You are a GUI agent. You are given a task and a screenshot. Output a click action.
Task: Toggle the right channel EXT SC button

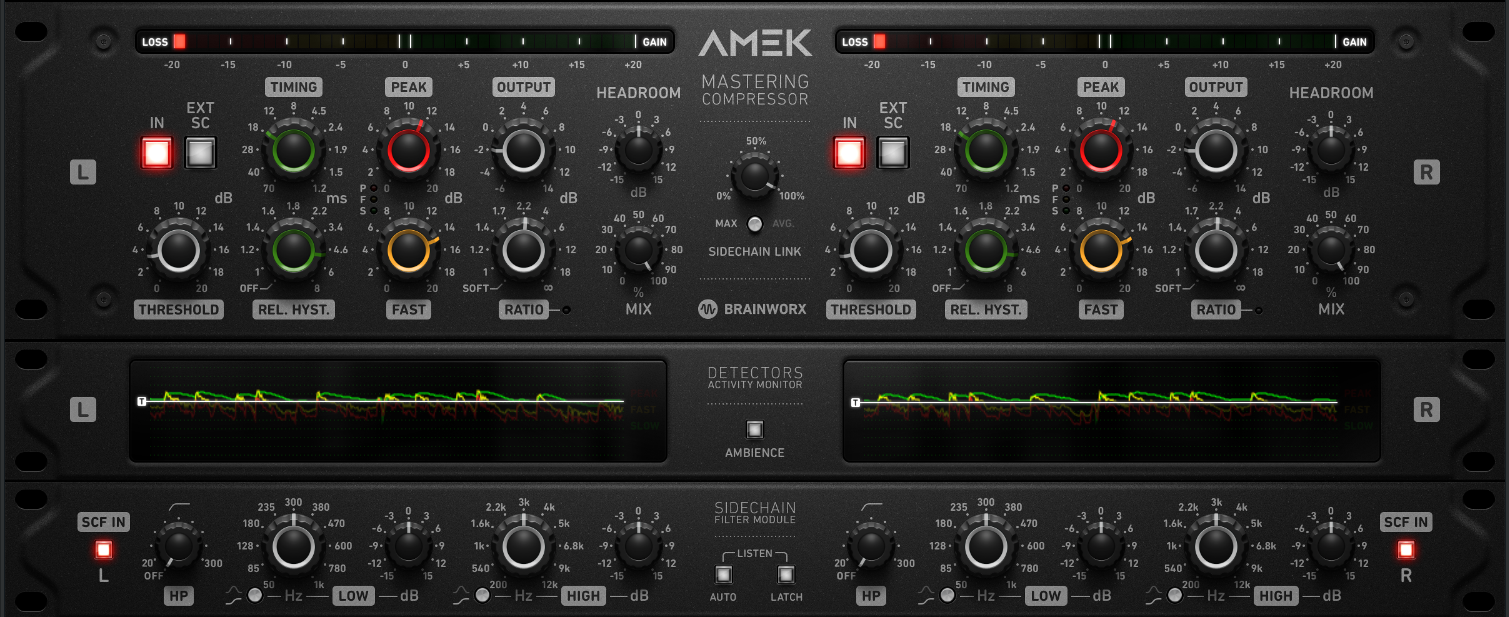[893, 152]
